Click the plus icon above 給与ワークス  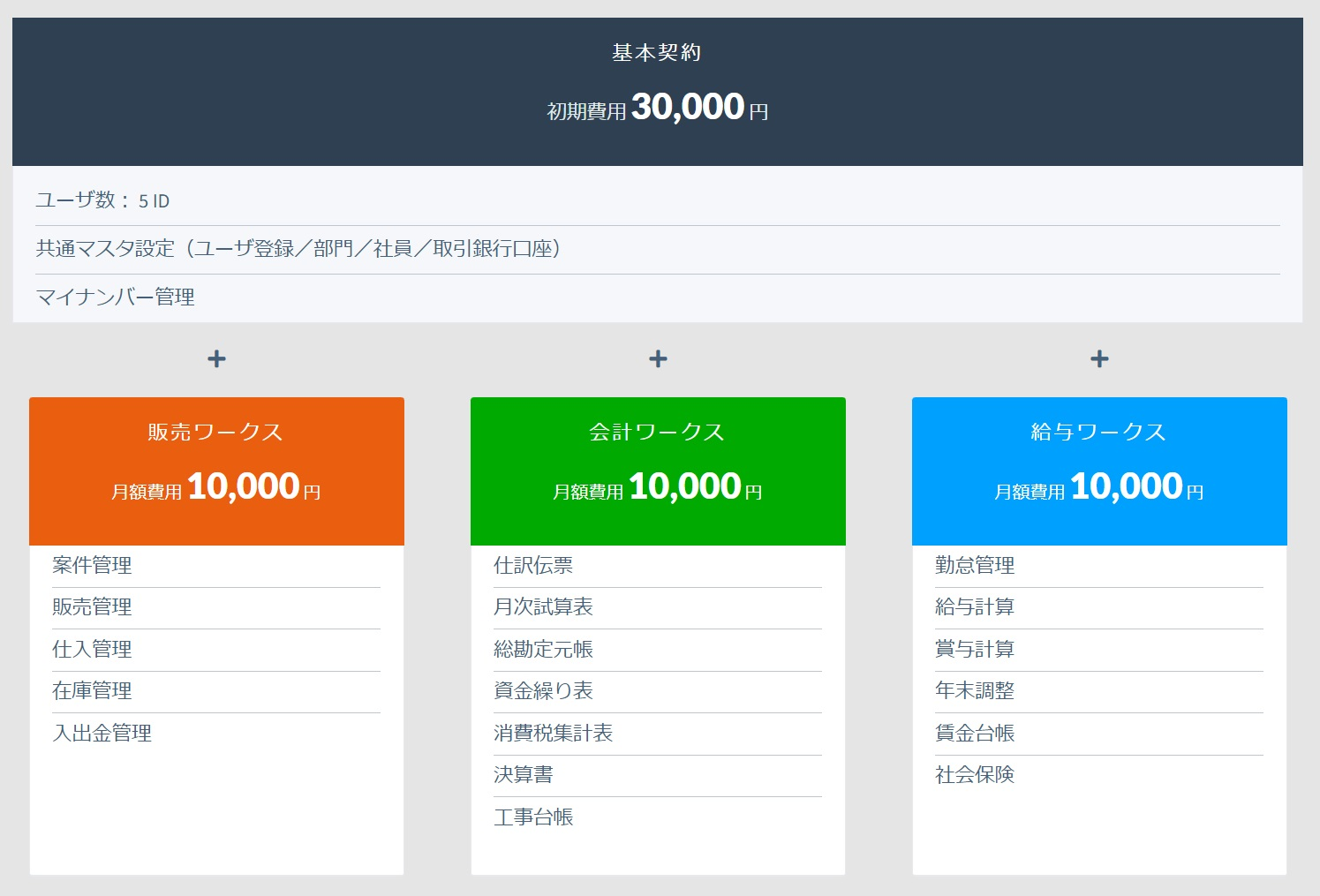pos(1099,359)
